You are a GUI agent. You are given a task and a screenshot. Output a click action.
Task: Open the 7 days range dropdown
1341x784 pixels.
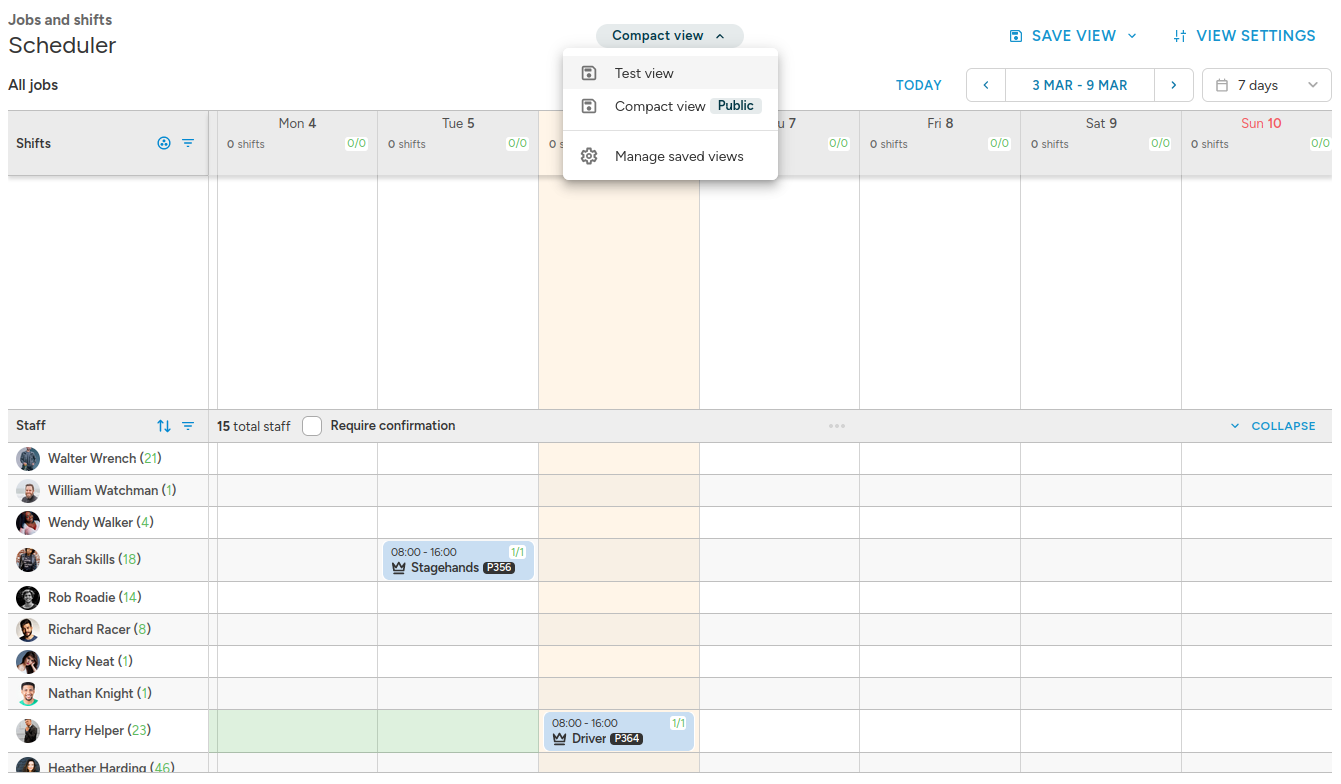pyautogui.click(x=1266, y=85)
